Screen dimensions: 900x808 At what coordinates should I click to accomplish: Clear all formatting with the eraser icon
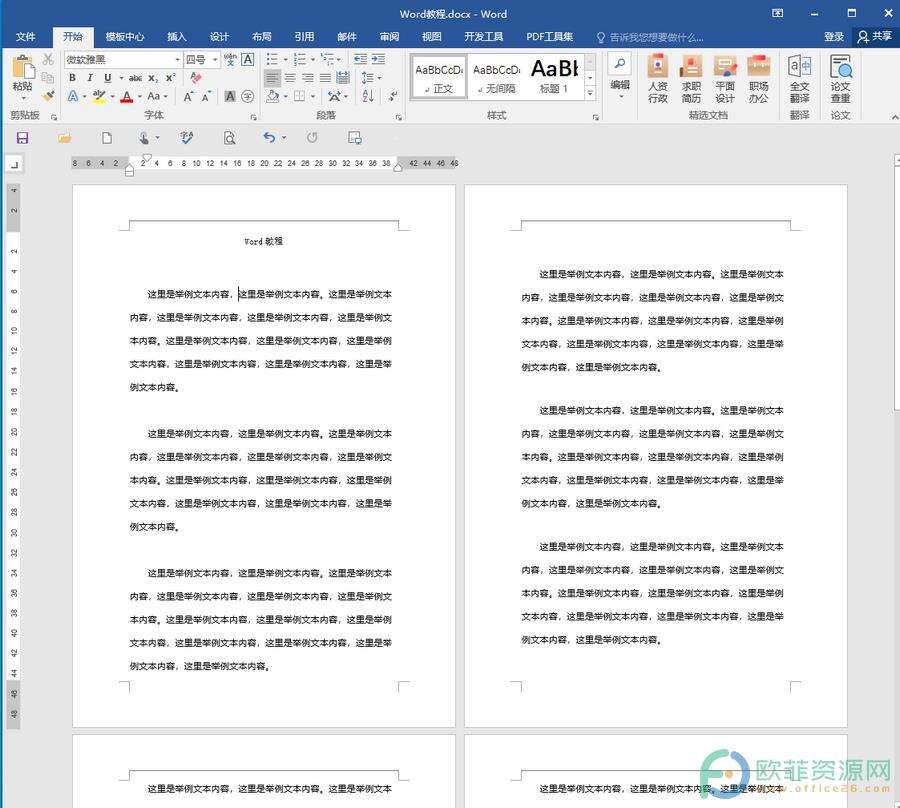(x=196, y=77)
